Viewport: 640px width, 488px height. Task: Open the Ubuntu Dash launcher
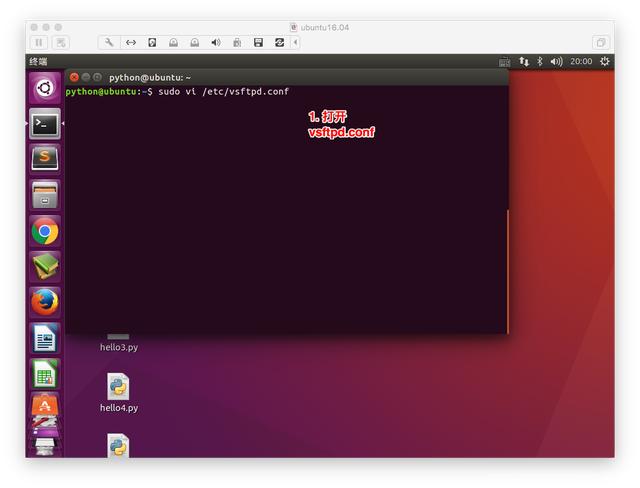[x=45, y=88]
